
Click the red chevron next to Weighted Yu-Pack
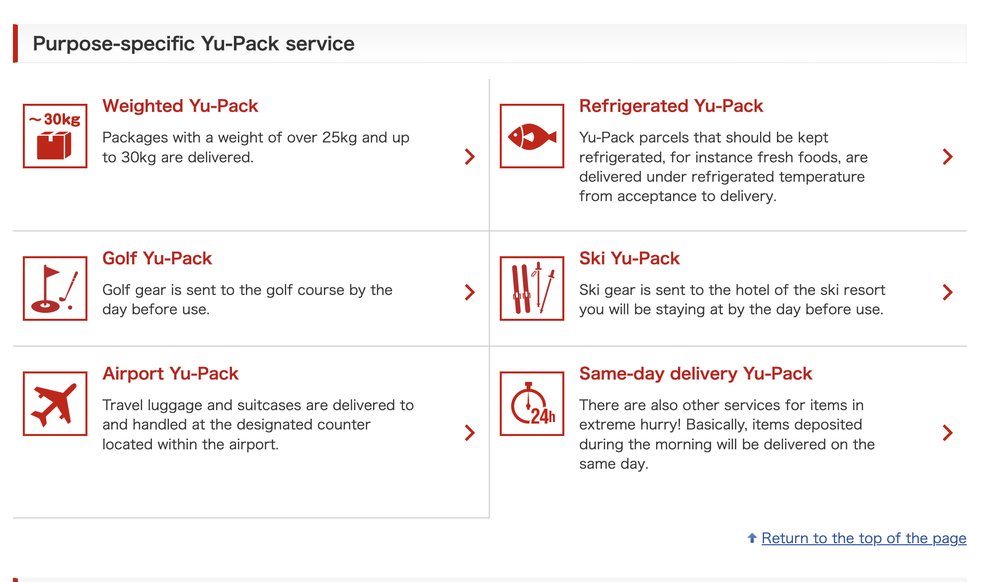point(469,155)
